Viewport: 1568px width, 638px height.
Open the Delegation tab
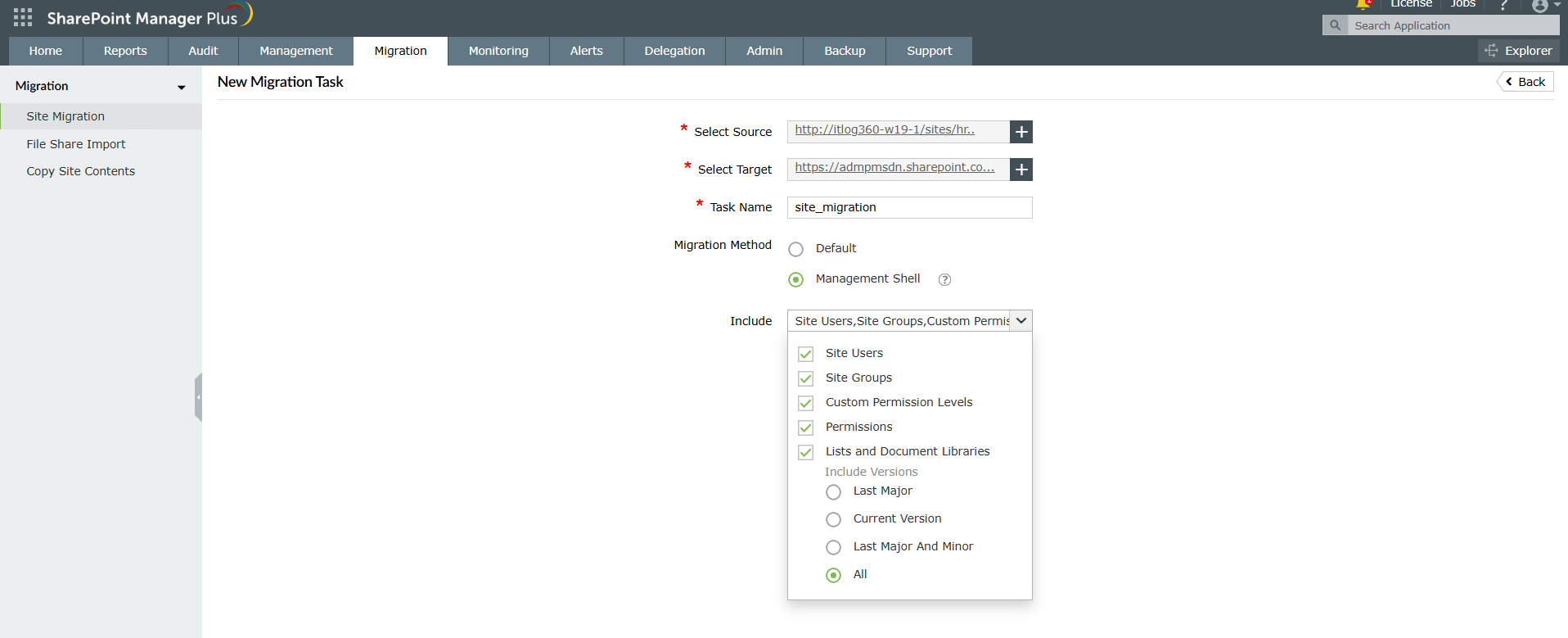point(674,51)
